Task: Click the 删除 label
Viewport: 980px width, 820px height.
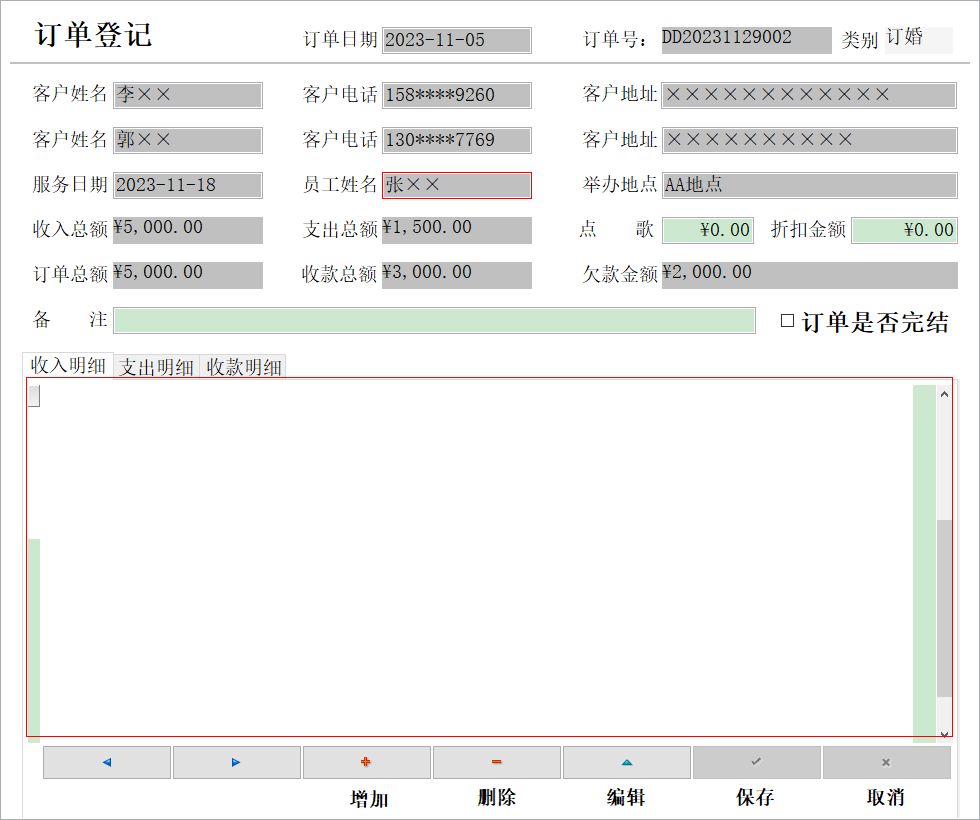Action: [497, 797]
